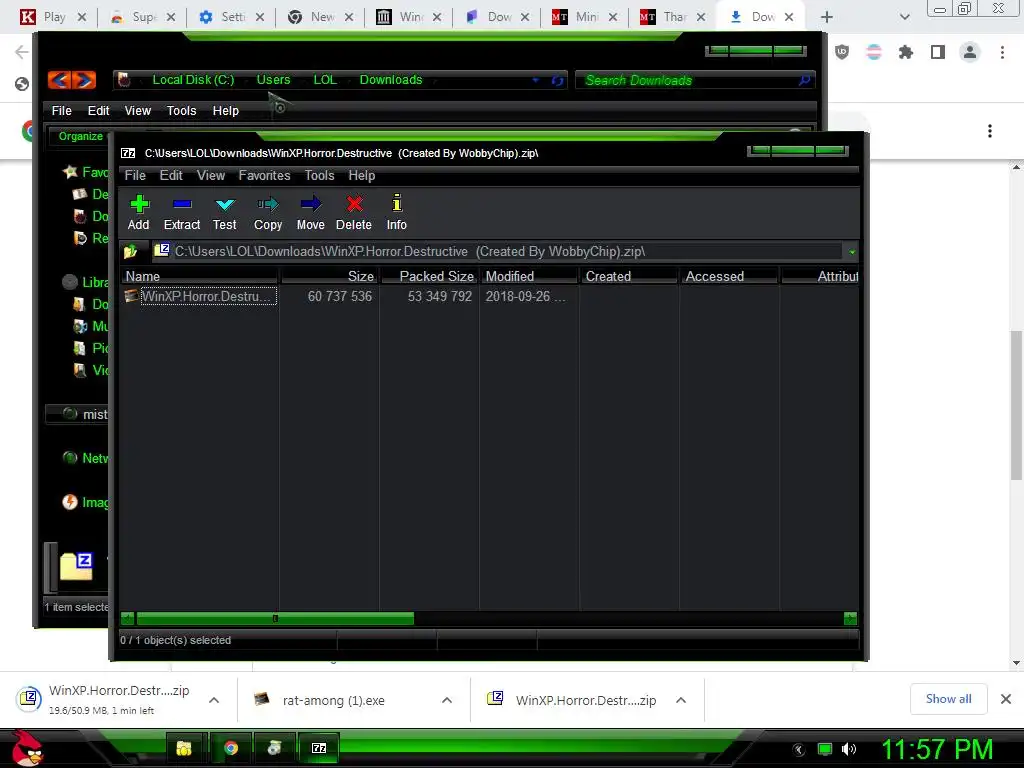This screenshot has width=1024, height=768.
Task: Open Explorer Help menu
Action: (225, 111)
